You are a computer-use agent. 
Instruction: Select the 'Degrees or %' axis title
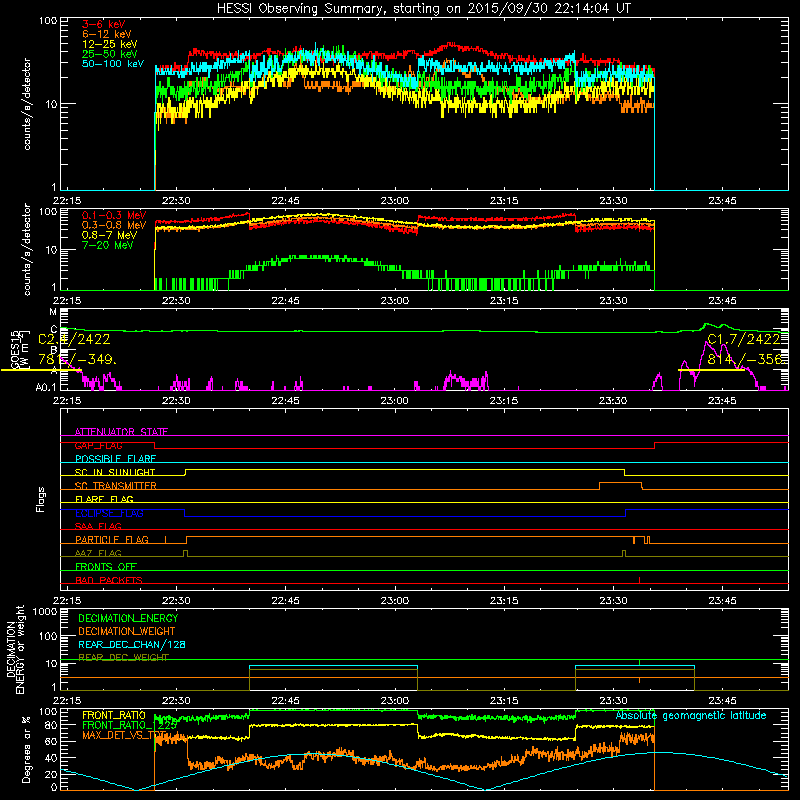[26, 749]
